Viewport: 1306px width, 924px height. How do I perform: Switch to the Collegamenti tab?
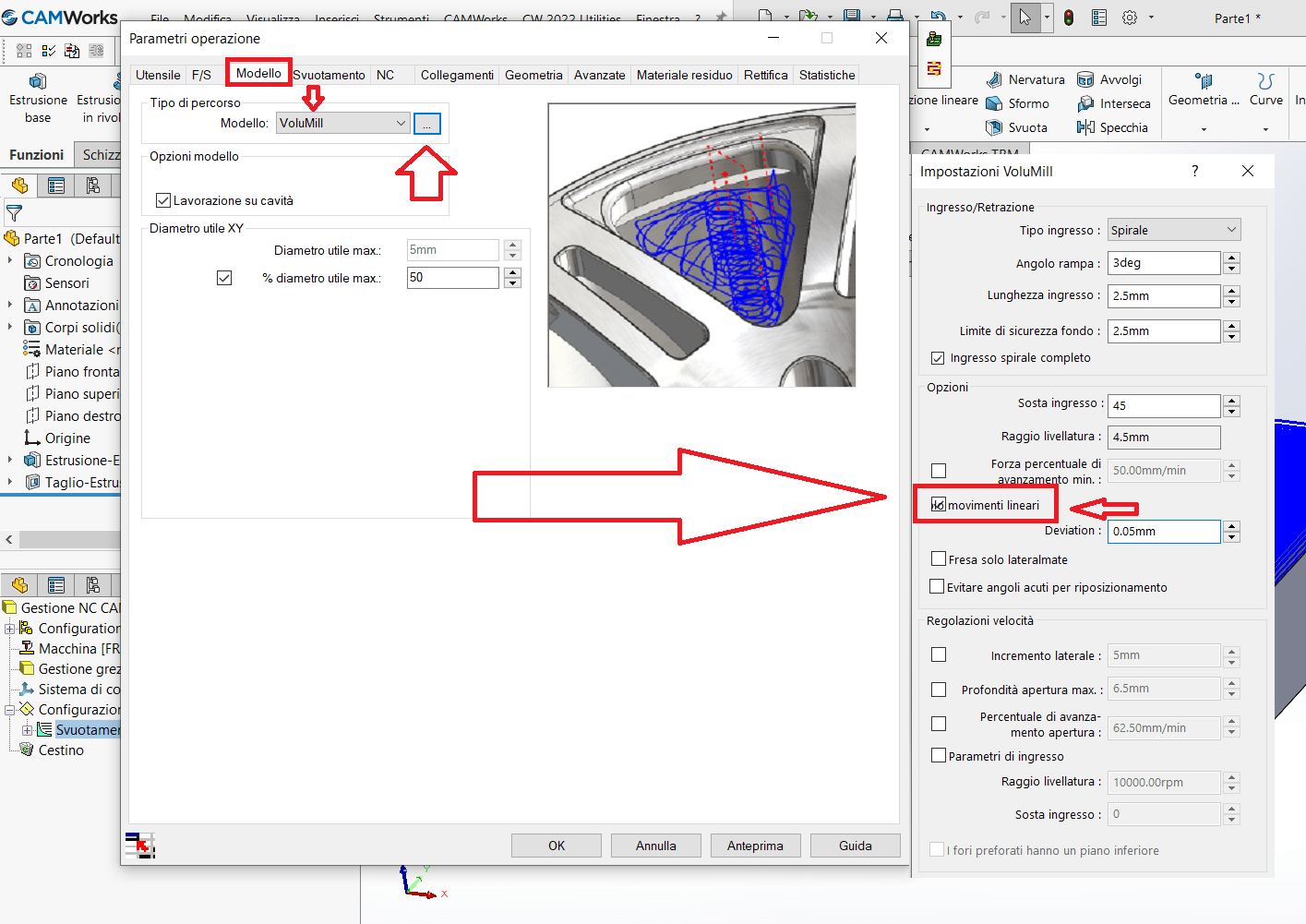click(x=457, y=75)
